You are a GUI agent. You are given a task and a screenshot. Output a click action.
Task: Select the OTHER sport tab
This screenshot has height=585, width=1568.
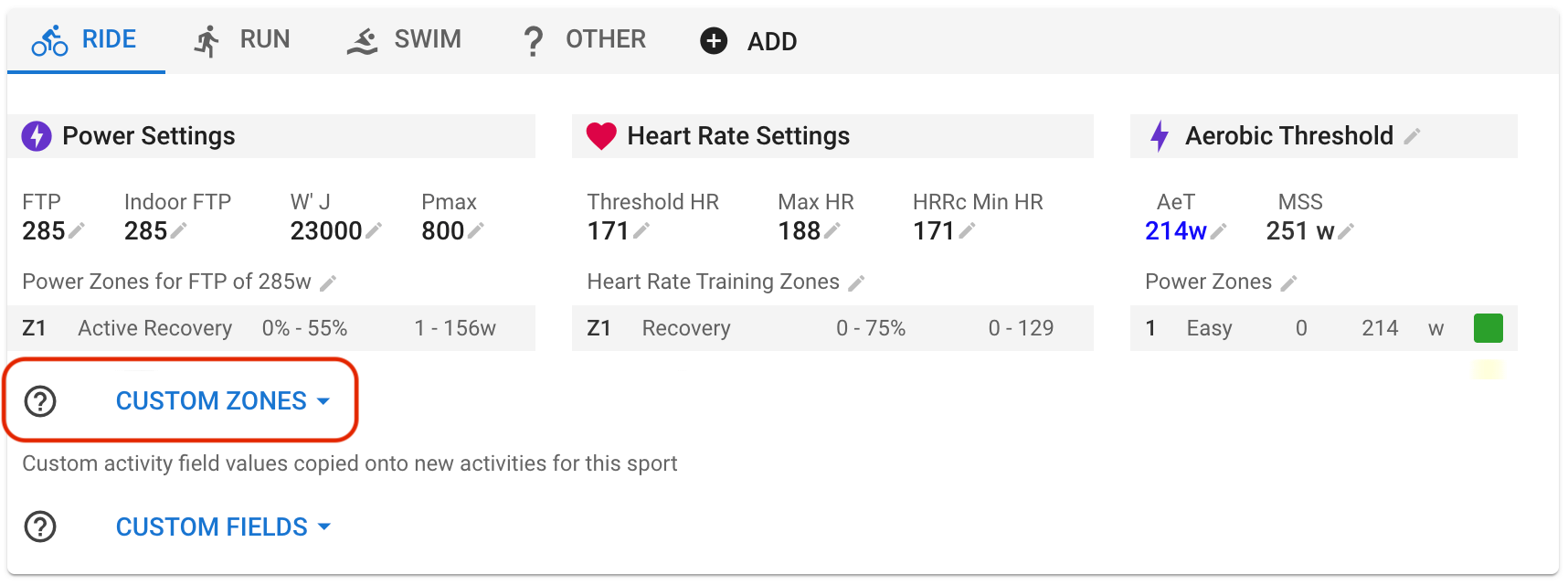click(583, 40)
